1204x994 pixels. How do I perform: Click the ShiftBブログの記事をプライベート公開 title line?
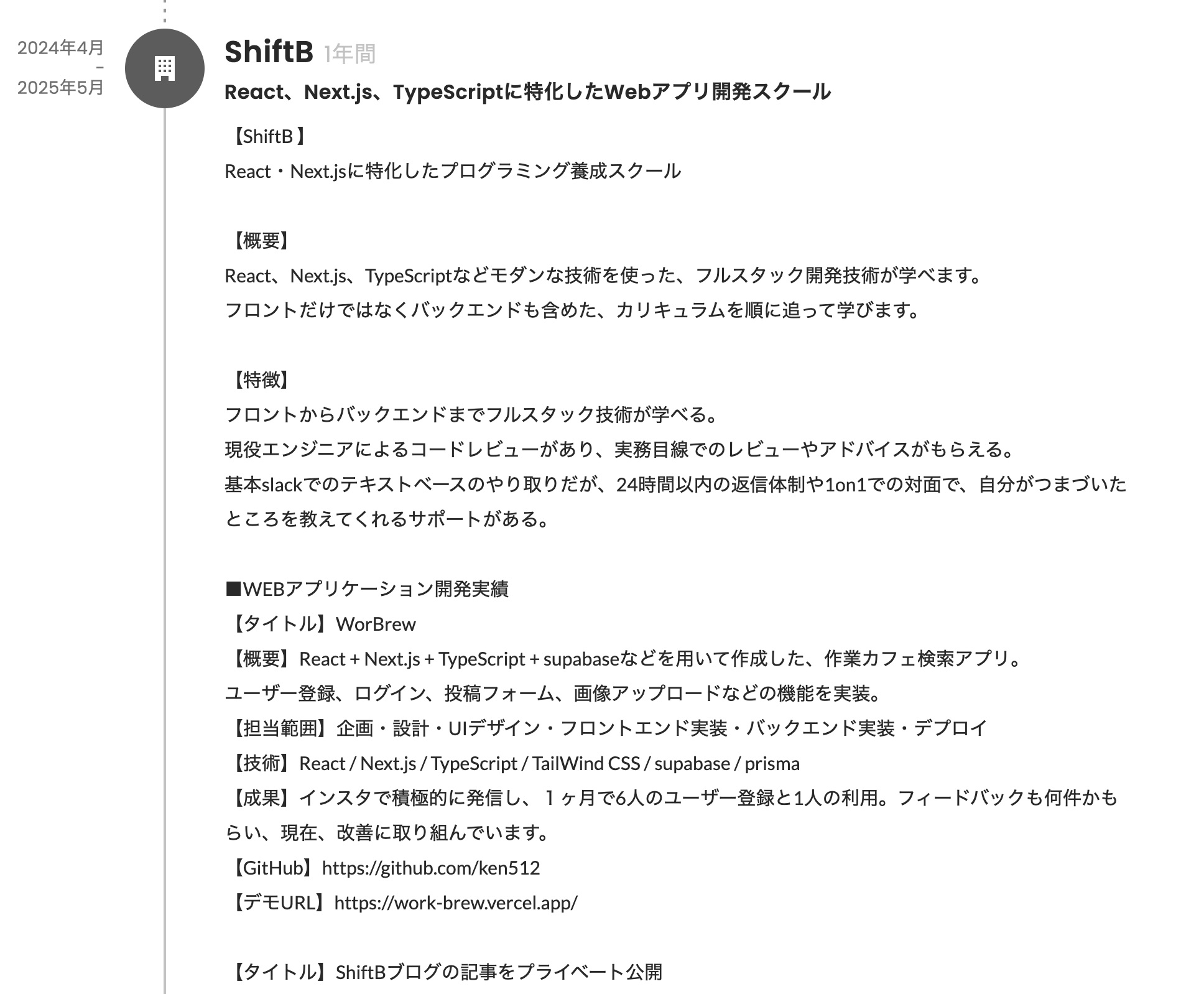tap(444, 972)
